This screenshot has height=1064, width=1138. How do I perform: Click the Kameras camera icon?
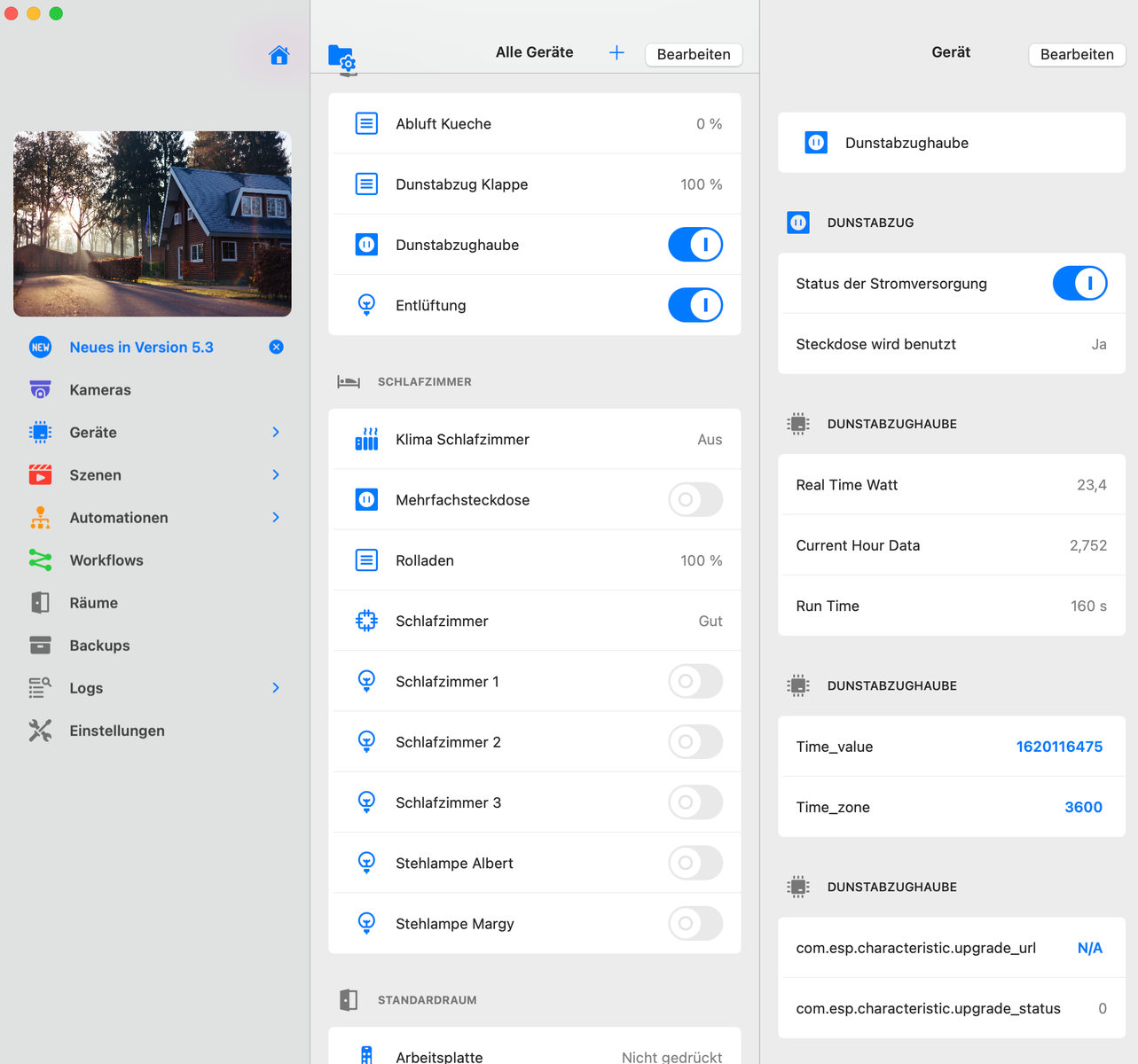(x=40, y=390)
